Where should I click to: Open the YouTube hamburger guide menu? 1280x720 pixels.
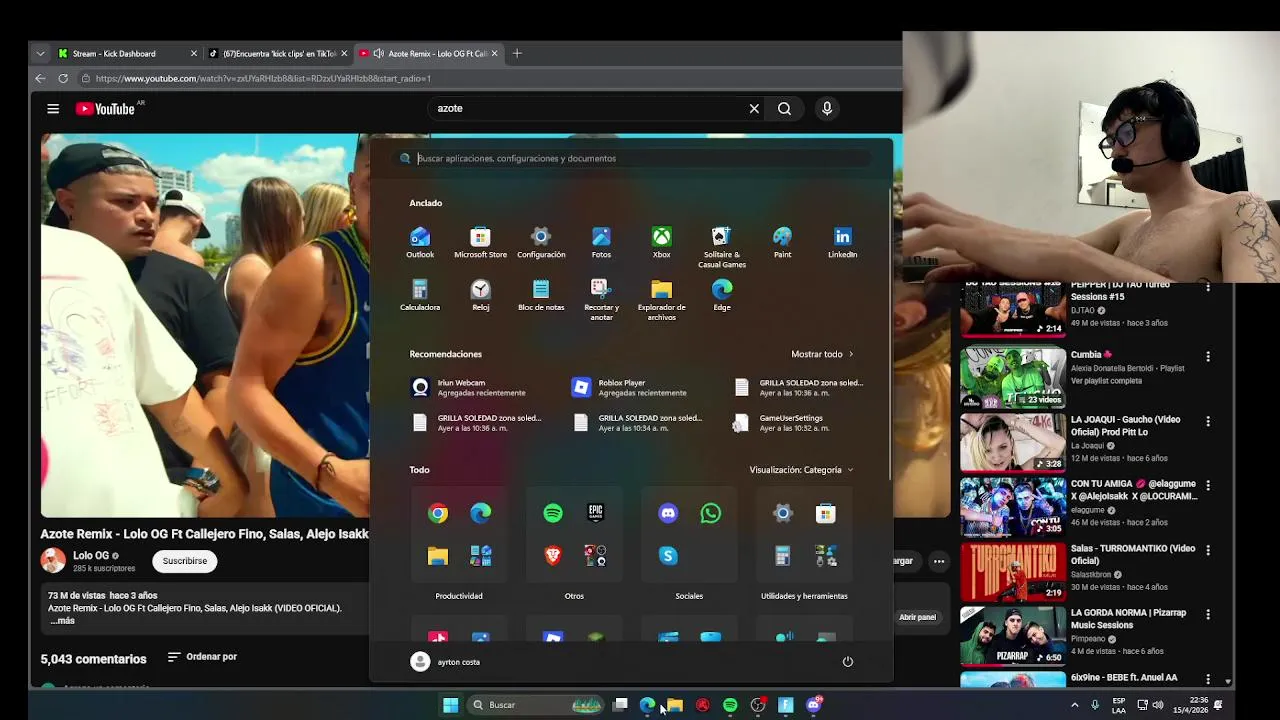tap(53, 109)
